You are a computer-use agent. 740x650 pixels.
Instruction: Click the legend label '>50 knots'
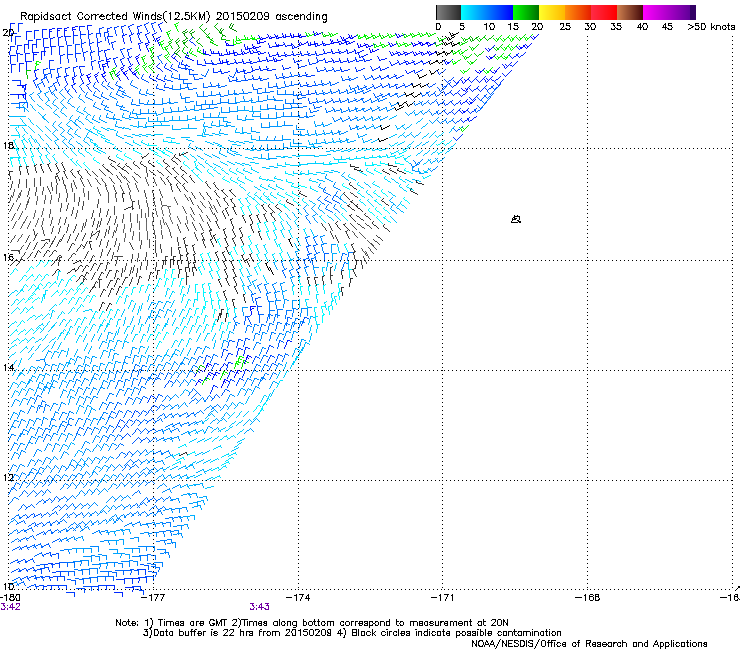[x=711, y=27]
